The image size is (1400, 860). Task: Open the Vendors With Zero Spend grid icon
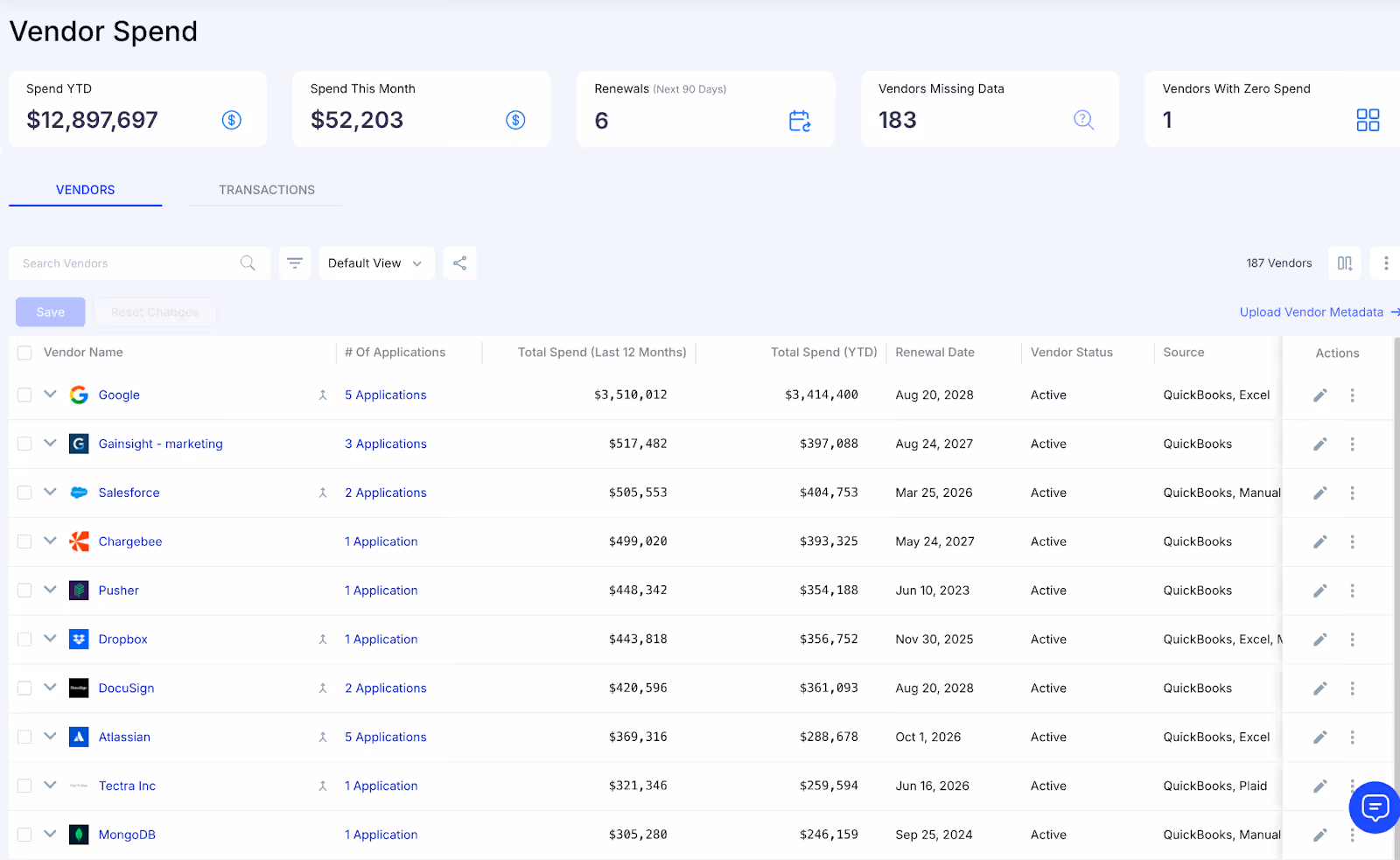(x=1368, y=120)
